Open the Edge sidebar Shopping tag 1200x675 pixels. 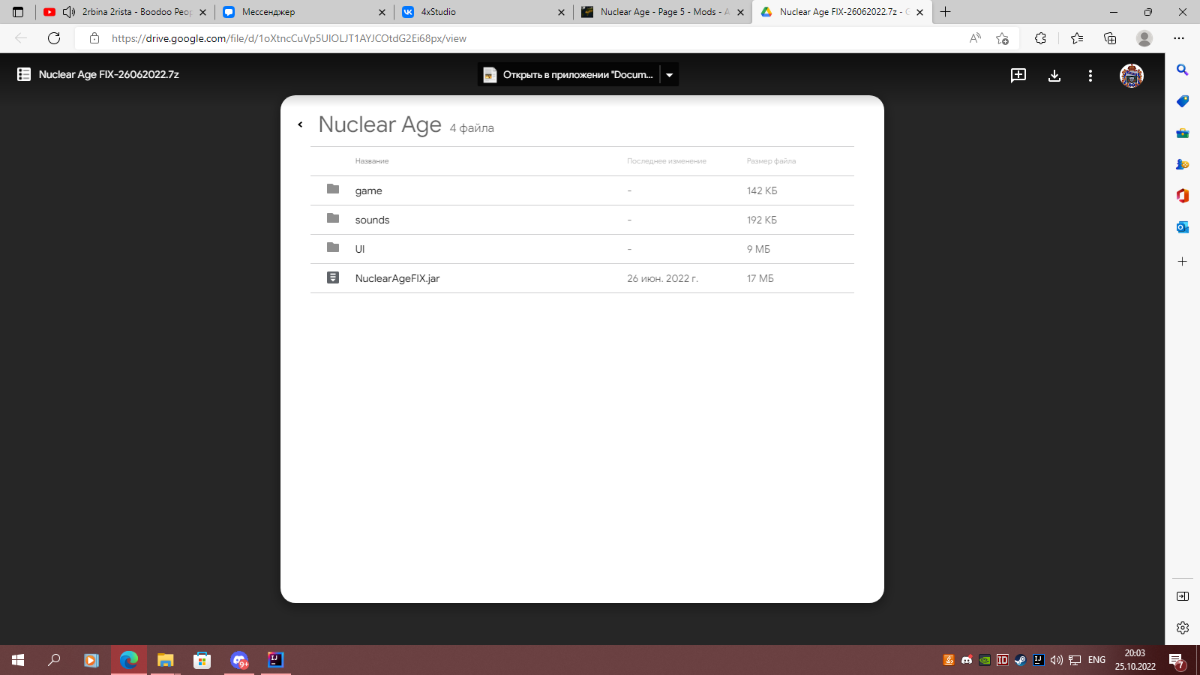coord(1182,101)
